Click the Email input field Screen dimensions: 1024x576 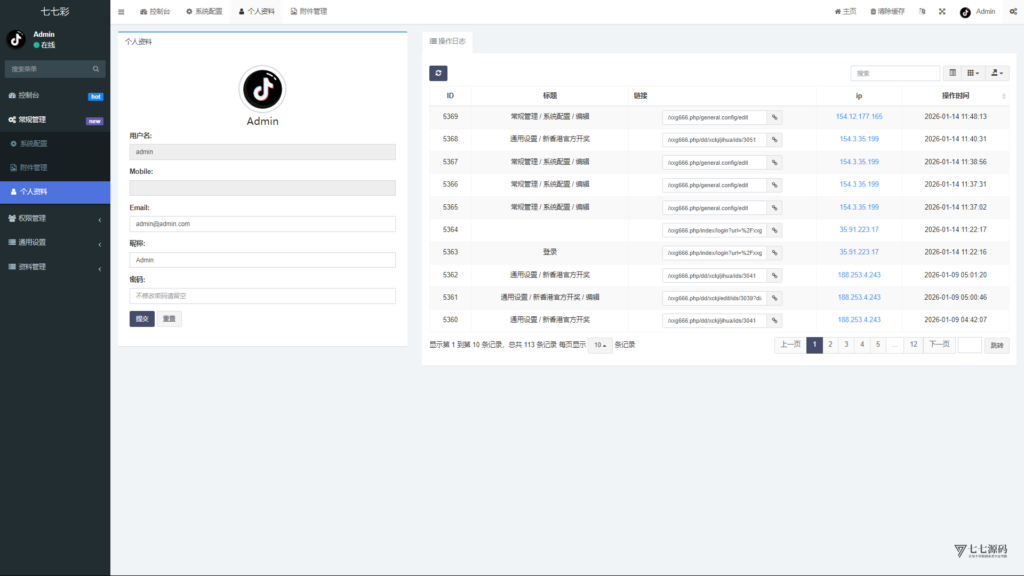click(262, 224)
